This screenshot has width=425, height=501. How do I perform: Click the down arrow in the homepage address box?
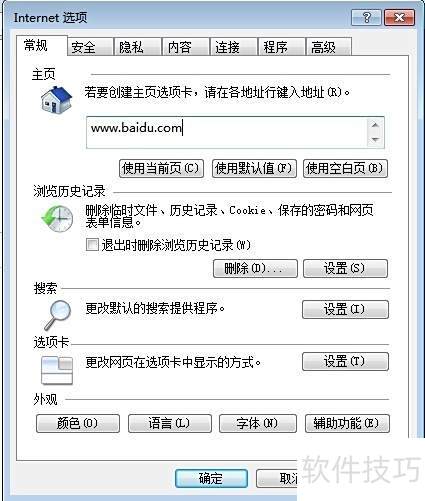tap(375, 139)
